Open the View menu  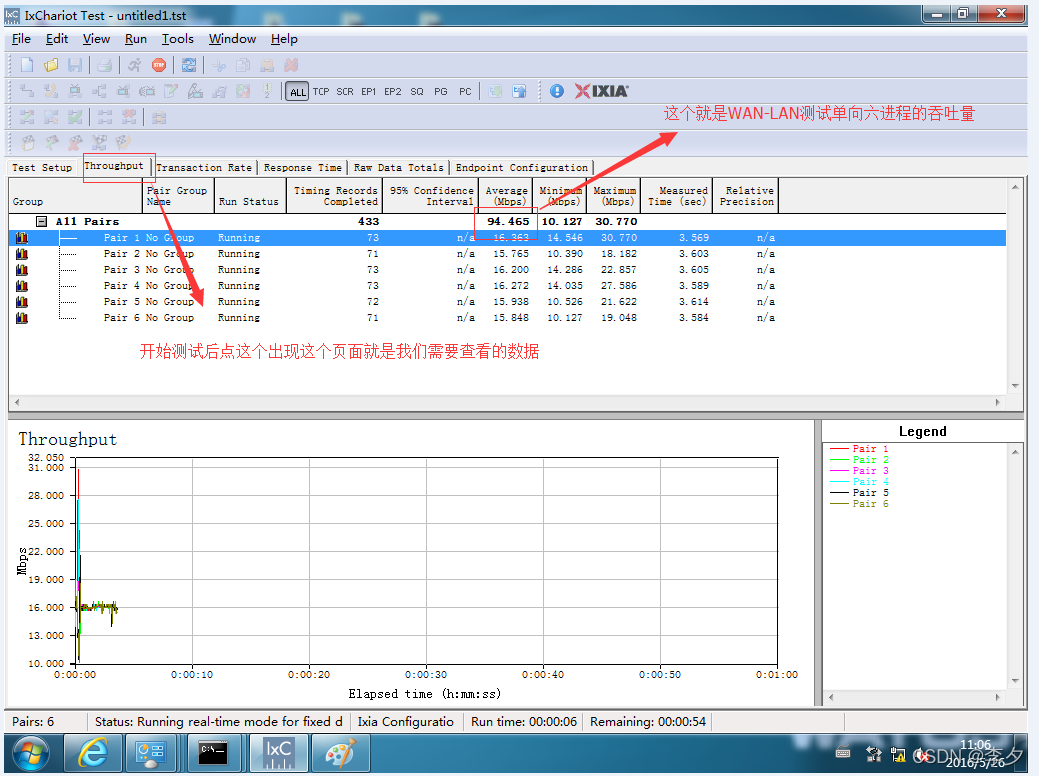click(96, 39)
